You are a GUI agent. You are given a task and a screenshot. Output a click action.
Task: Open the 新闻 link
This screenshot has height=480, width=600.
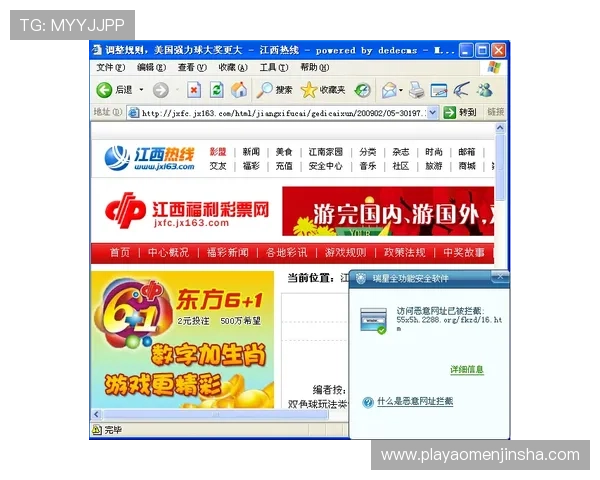[251, 152]
